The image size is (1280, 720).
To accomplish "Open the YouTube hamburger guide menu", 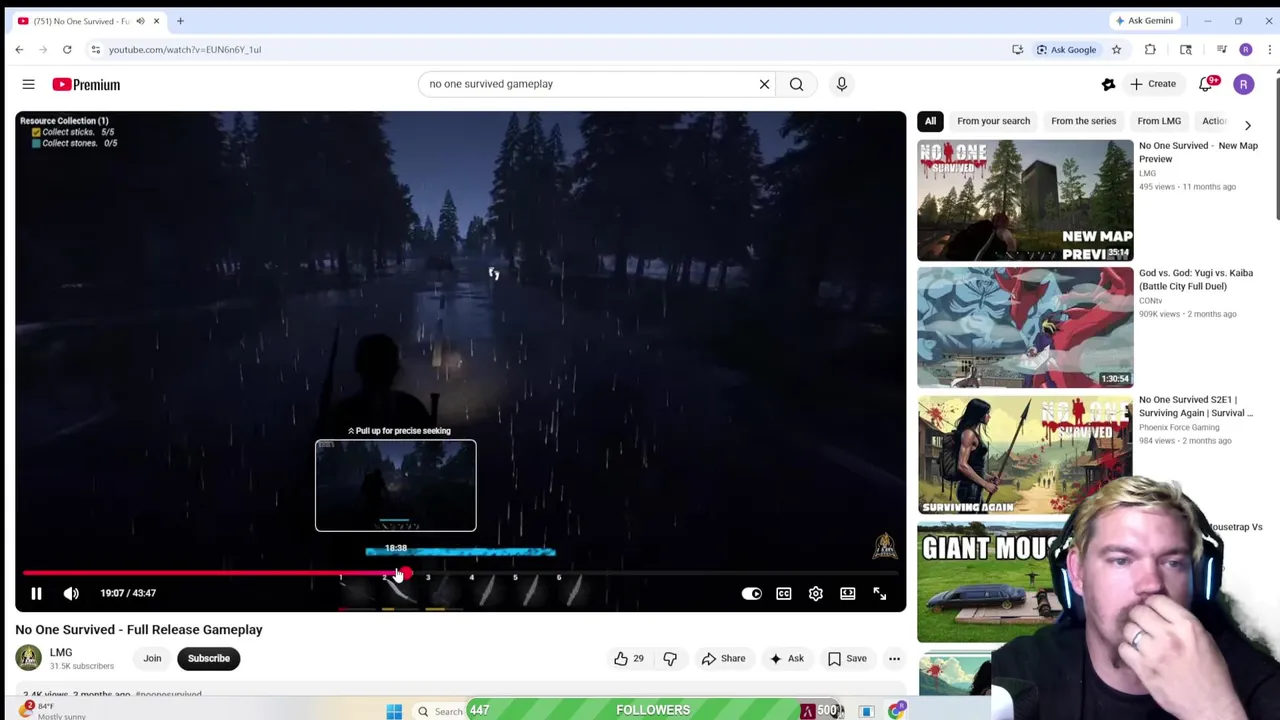I will click(x=28, y=85).
